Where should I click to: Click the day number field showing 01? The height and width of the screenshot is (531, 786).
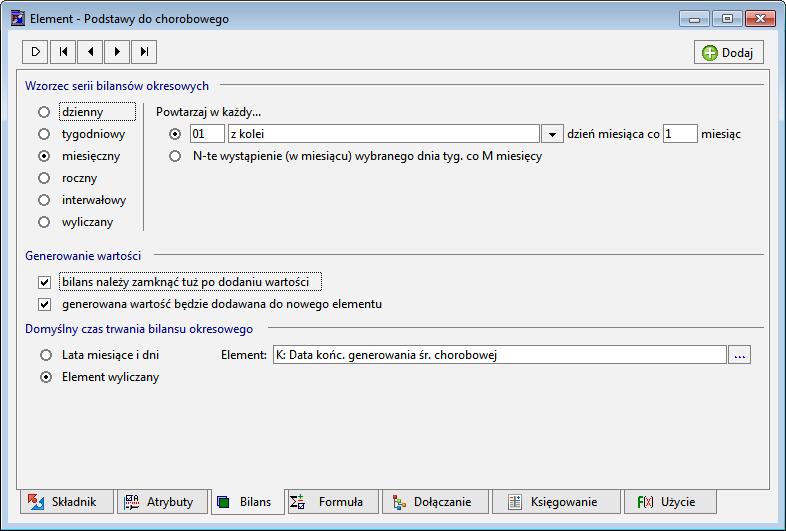[207, 134]
